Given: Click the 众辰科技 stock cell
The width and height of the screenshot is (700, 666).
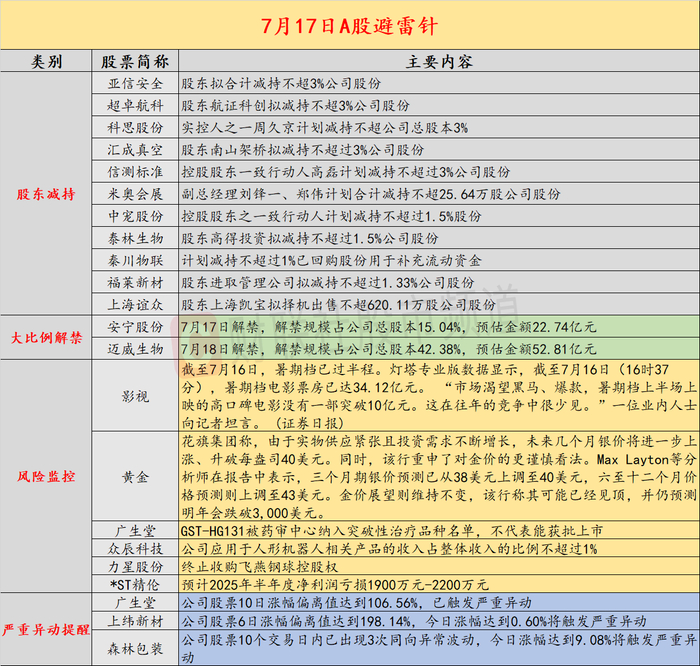Looking at the screenshot, I should 135,548.
